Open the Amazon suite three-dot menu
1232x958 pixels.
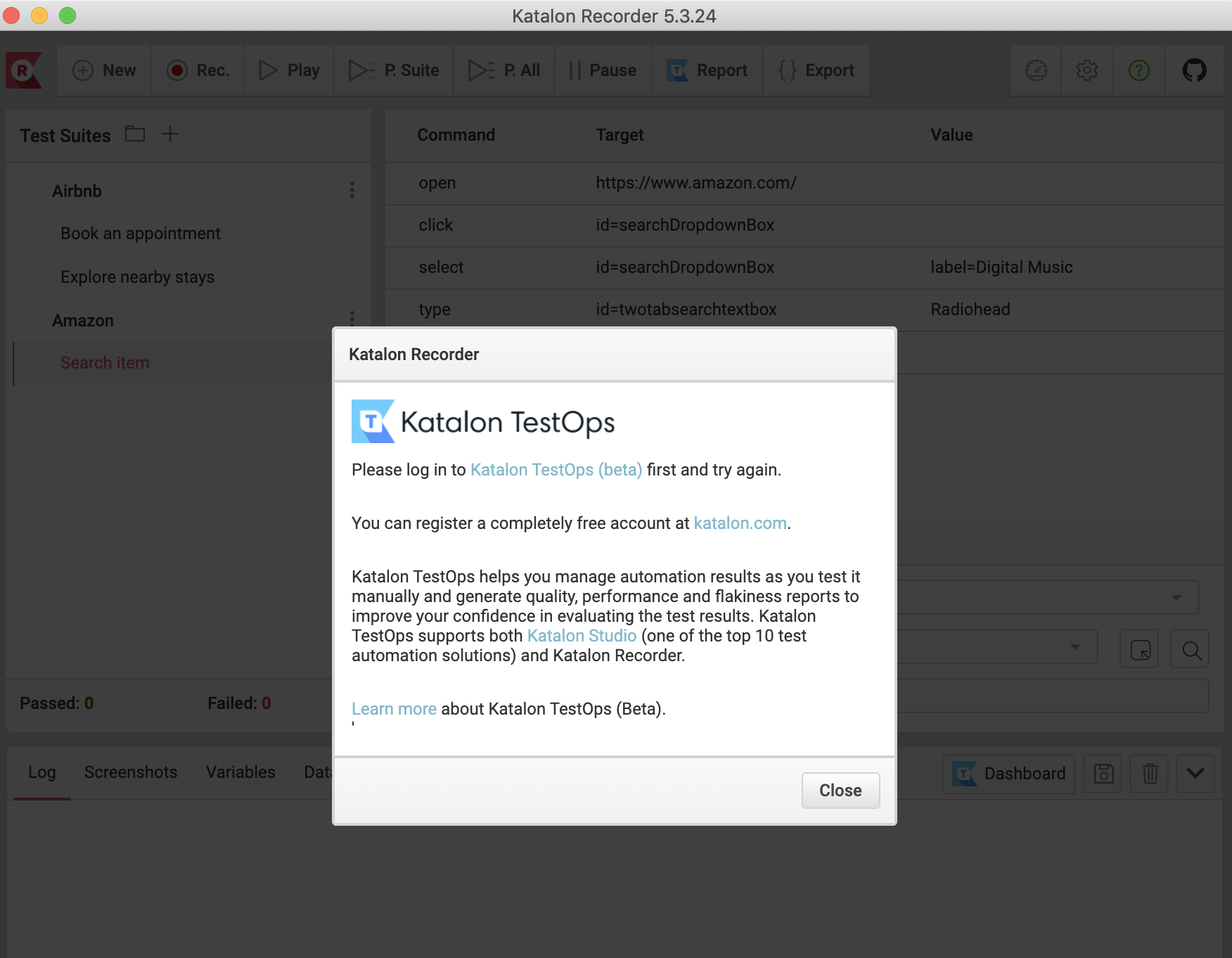coord(352,317)
